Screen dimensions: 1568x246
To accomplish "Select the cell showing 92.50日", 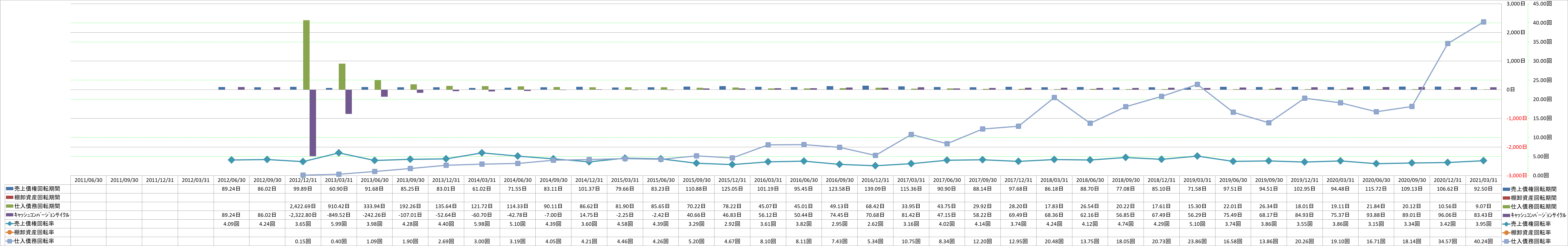I will tap(1483, 189).
